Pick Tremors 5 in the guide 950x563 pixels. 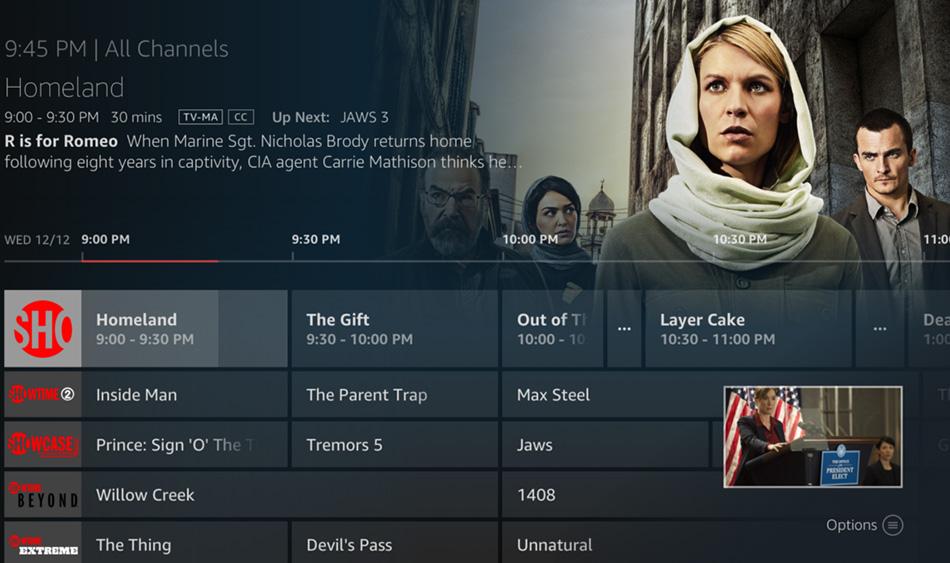[x=394, y=445]
